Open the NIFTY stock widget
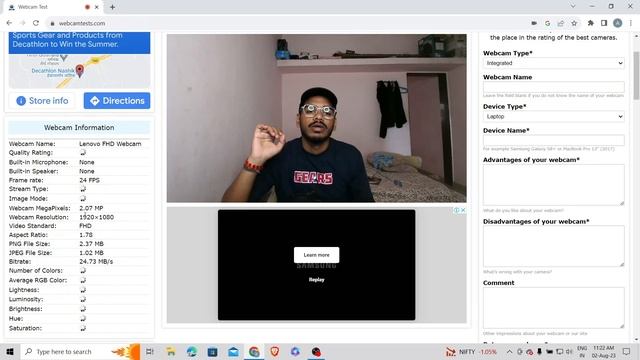This screenshot has height=360, width=640. 471,351
